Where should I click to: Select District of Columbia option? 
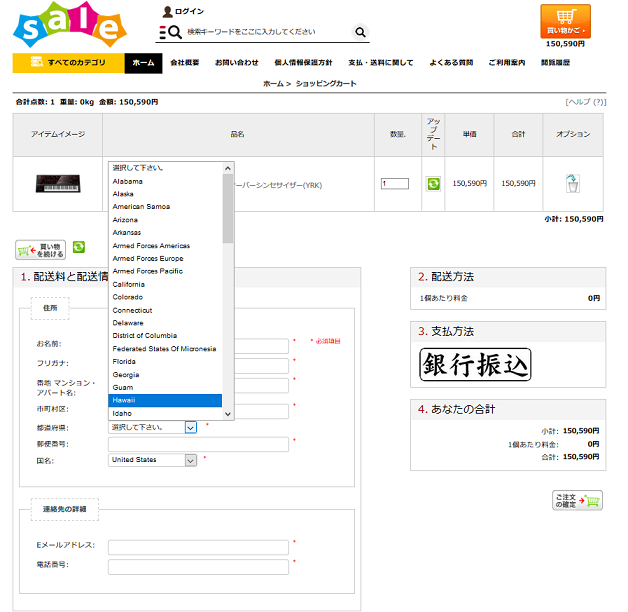click(165, 336)
